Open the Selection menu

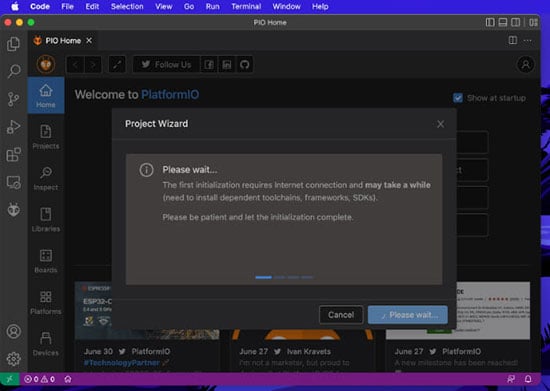click(127, 6)
